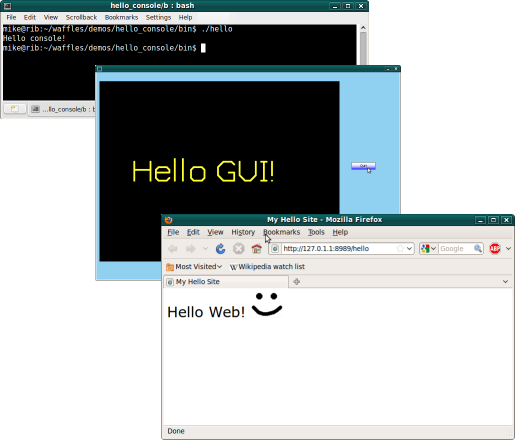Click the Firefox forward arrow
Screen dimensions: 515x440
point(191,249)
